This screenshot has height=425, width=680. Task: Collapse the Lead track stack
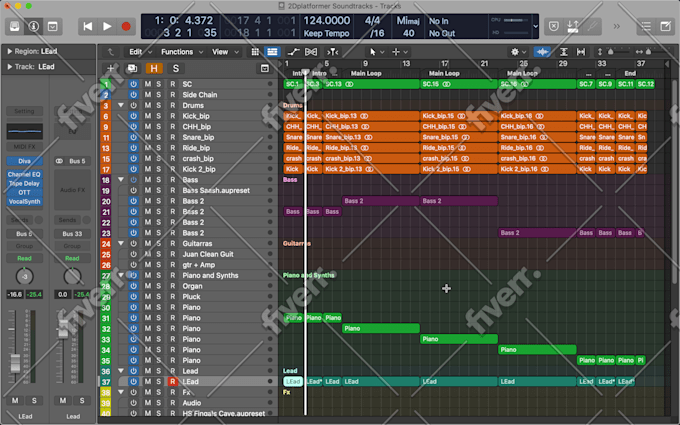121,371
